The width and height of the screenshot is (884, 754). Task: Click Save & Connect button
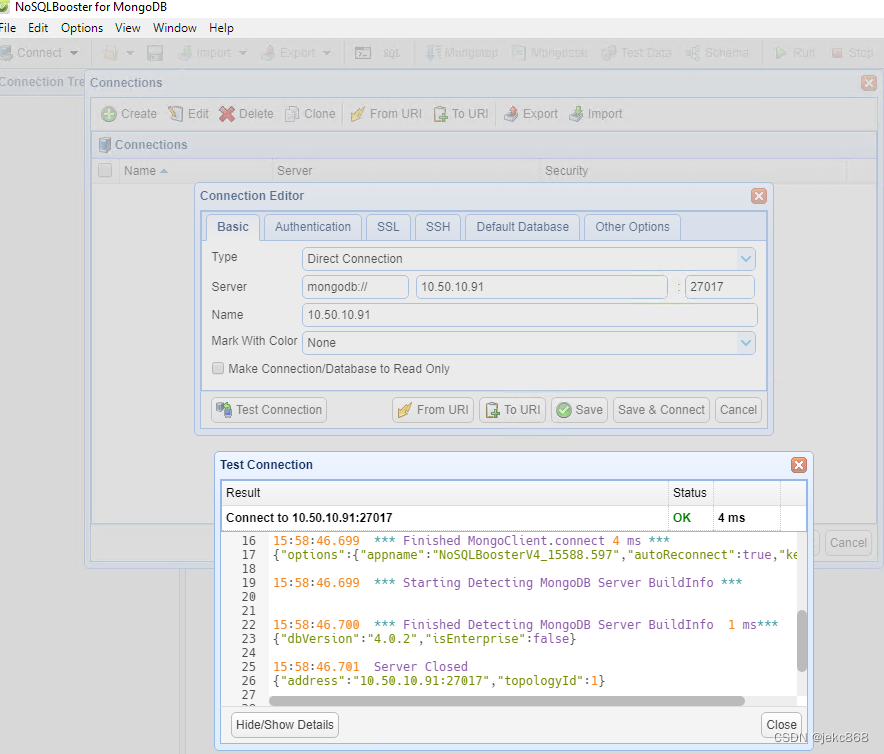click(661, 410)
